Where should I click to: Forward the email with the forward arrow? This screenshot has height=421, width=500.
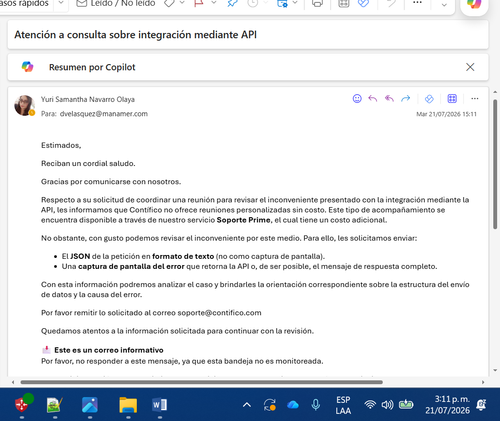tap(406, 99)
